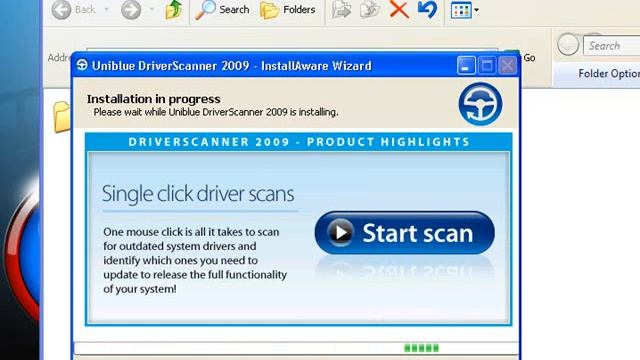Click the Move To folder icon

tap(341, 9)
